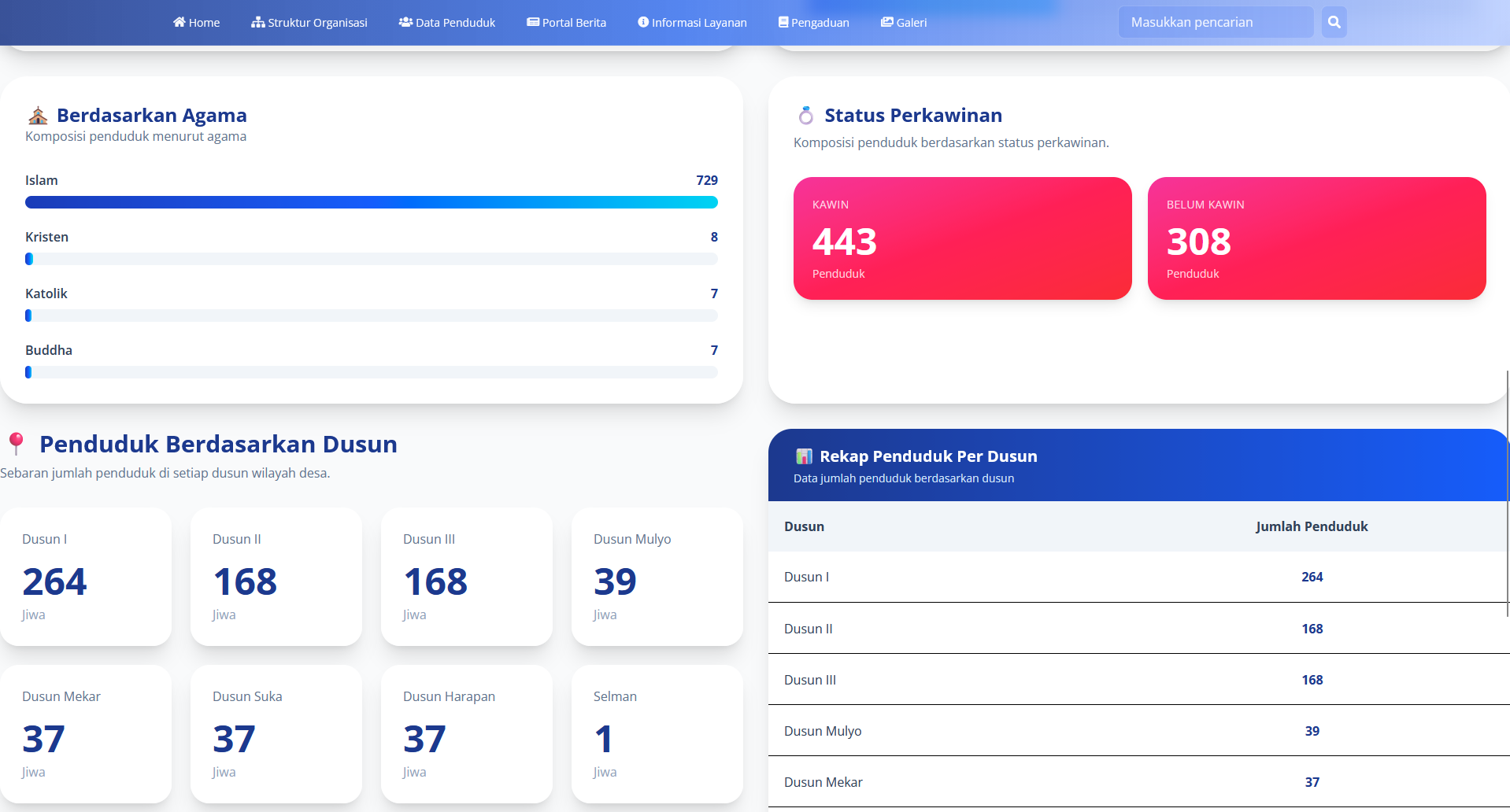This screenshot has width=1510, height=812.
Task: Click the Selman card showing 1
Action: coord(657,734)
